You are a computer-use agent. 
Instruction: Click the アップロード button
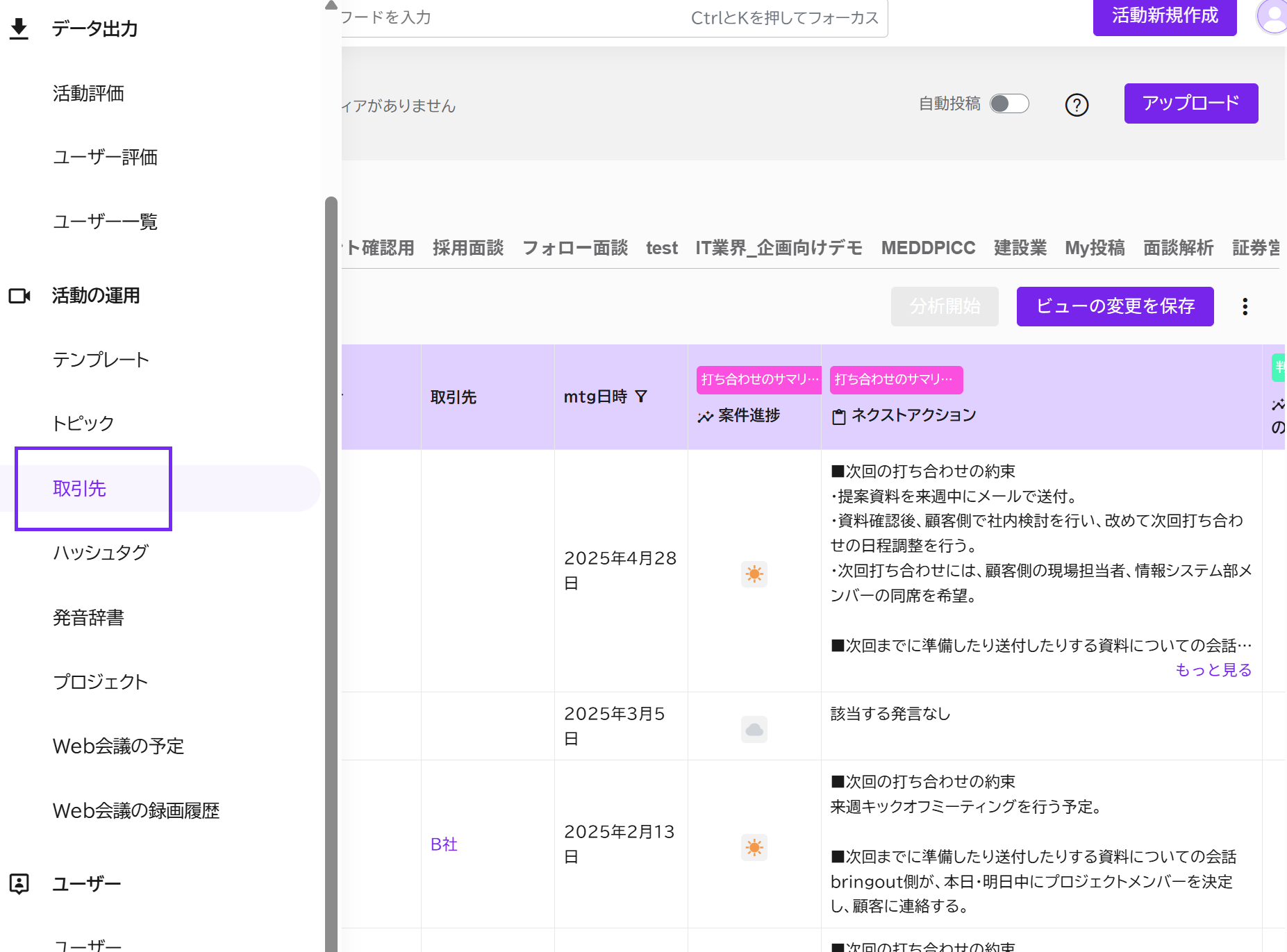pos(1190,103)
